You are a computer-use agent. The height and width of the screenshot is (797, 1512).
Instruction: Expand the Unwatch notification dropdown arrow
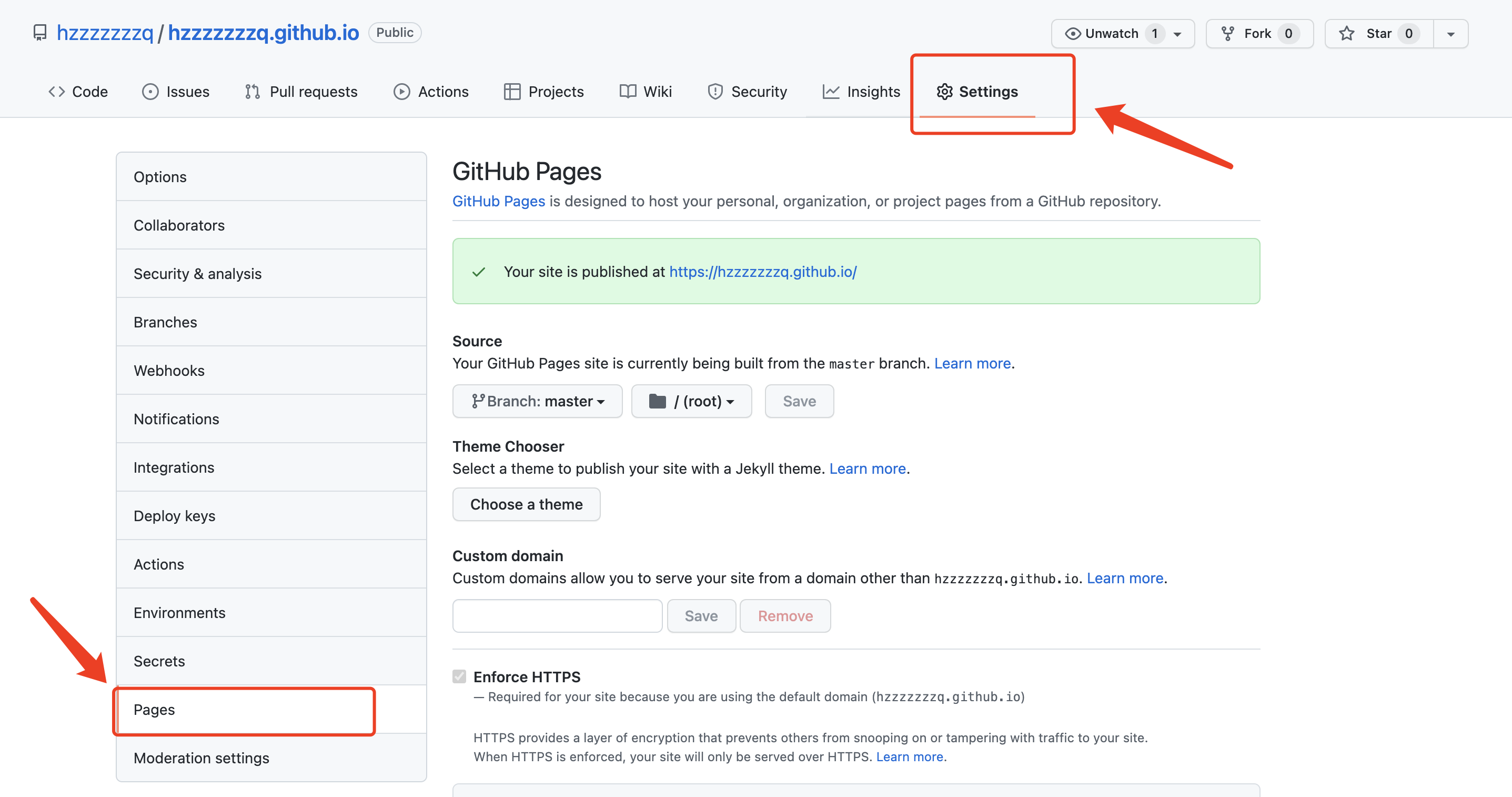[1177, 34]
